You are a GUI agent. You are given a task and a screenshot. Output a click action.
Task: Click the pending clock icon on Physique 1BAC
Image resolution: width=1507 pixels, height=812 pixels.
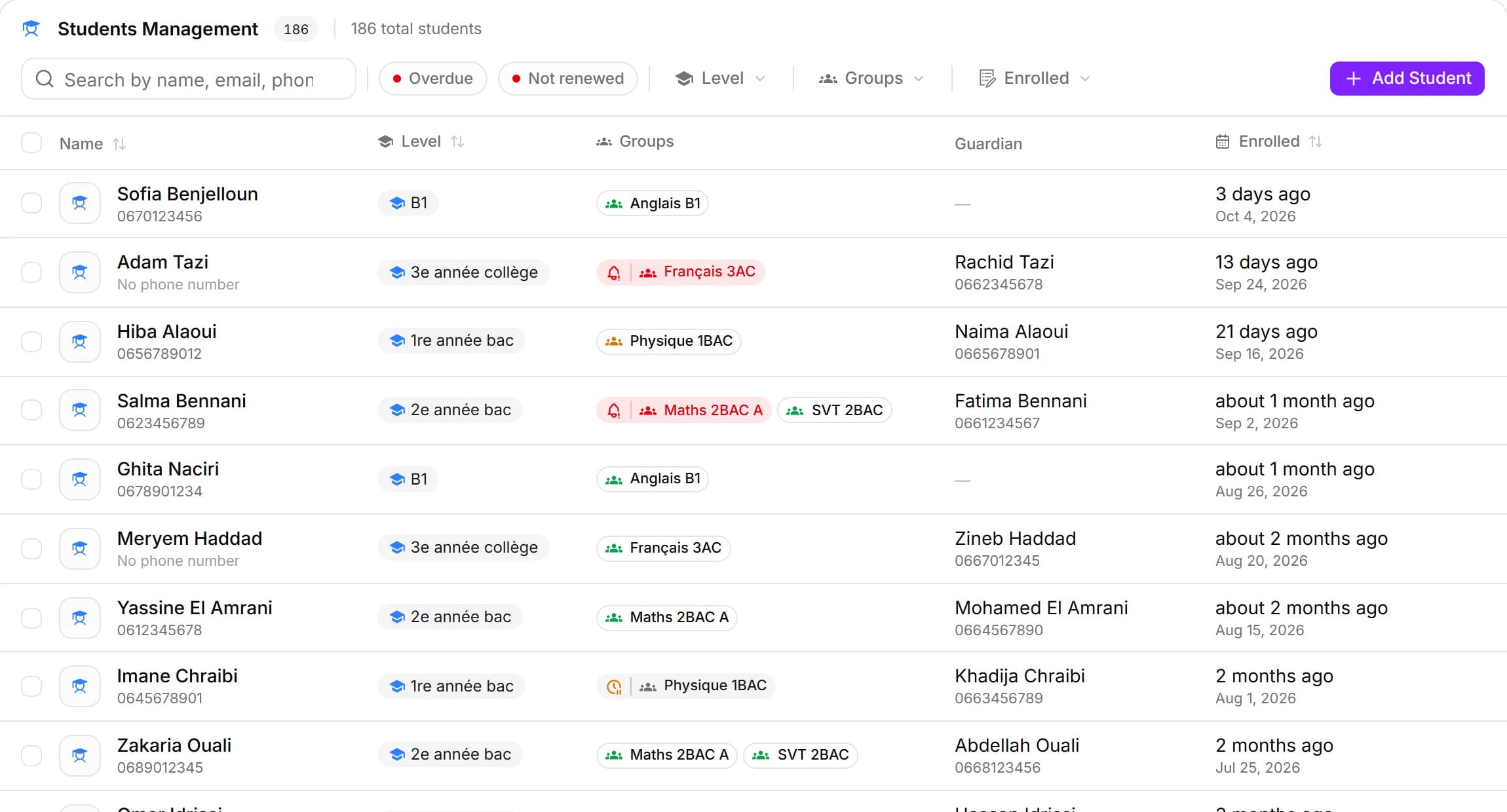tap(614, 686)
